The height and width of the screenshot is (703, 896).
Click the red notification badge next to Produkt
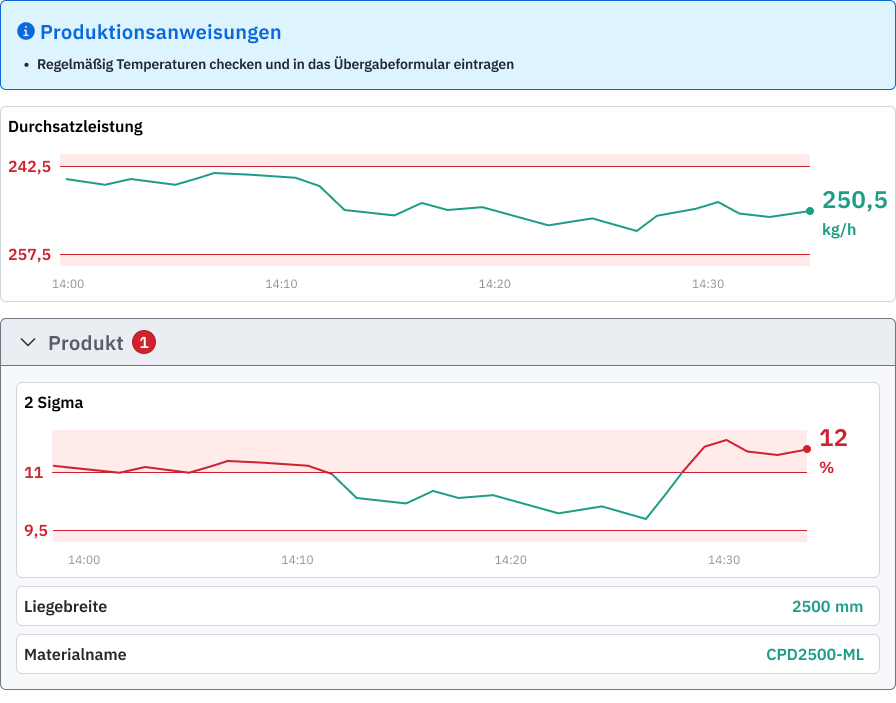click(x=144, y=343)
